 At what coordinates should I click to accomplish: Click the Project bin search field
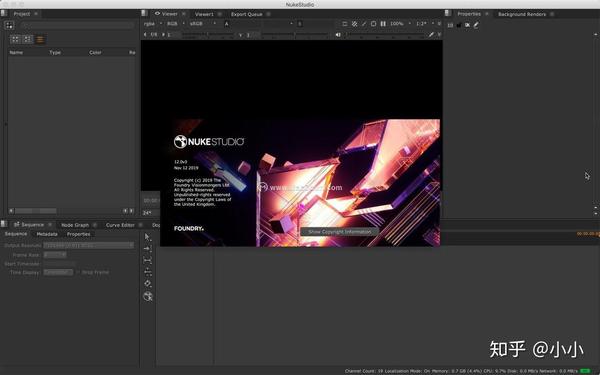click(78, 25)
